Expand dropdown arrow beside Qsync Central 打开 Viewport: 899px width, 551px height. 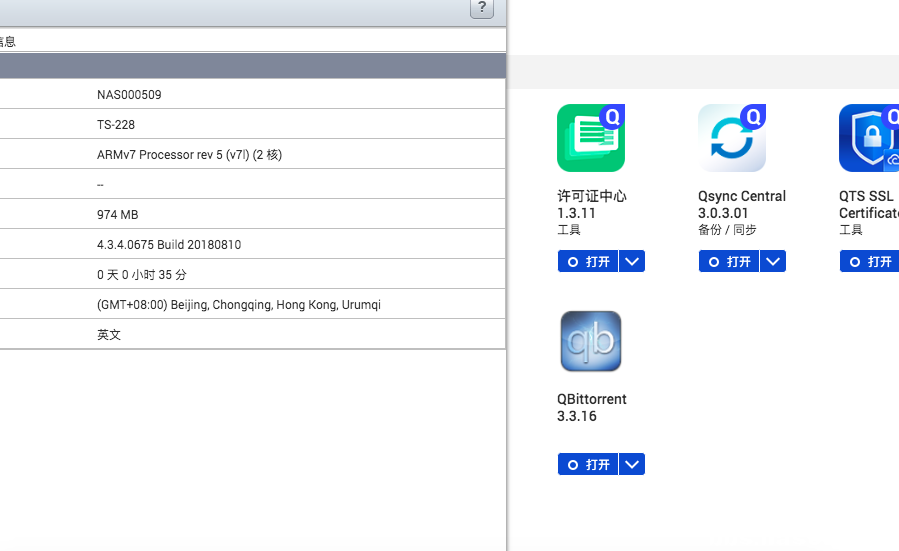coord(773,261)
